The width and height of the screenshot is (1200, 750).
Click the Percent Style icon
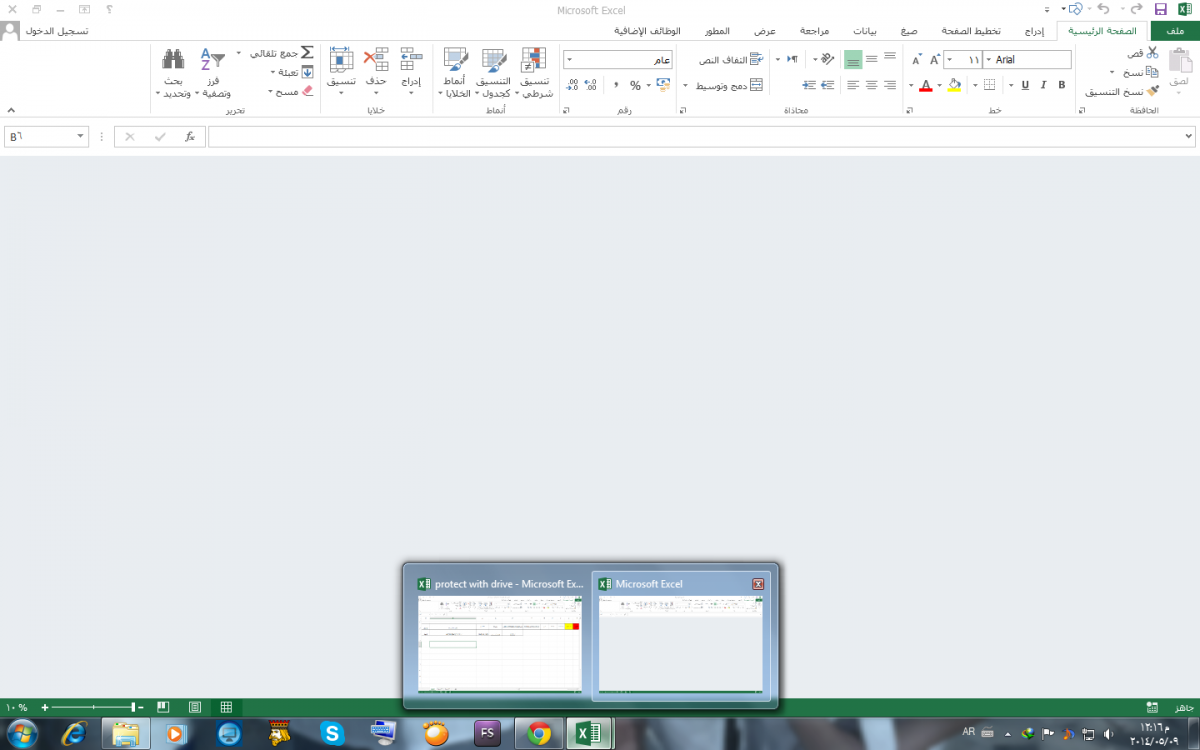tap(635, 85)
